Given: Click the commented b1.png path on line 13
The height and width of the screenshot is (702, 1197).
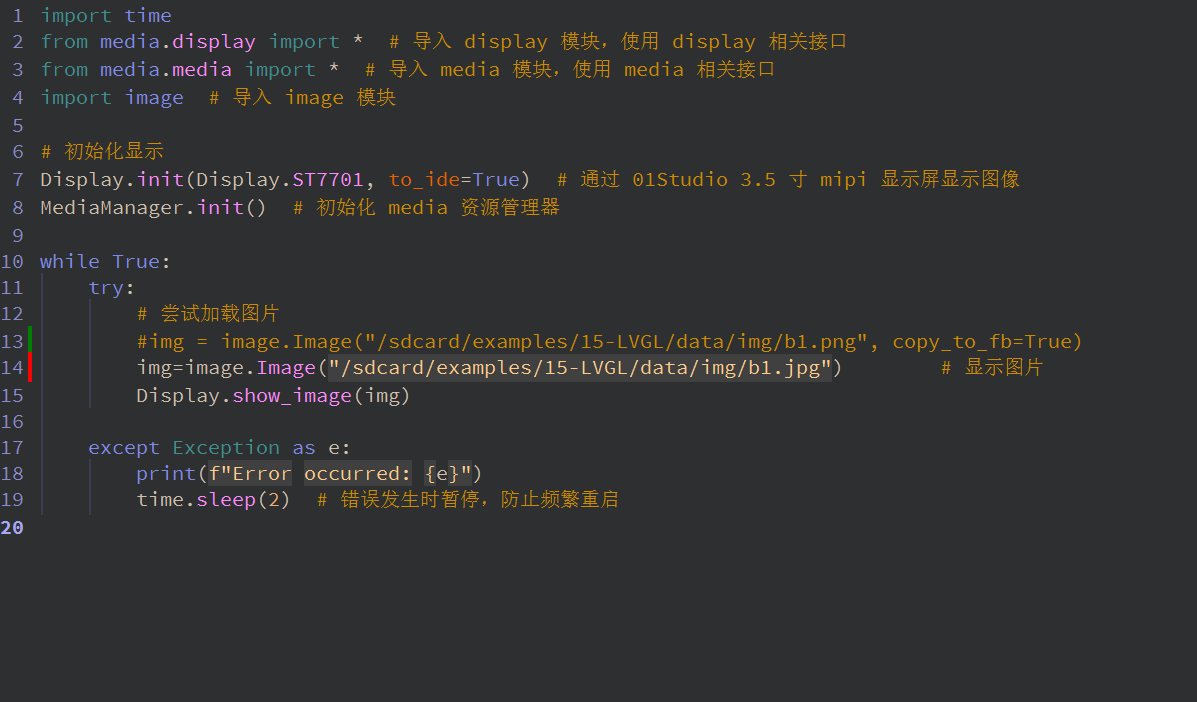Looking at the screenshot, I should 617,341.
